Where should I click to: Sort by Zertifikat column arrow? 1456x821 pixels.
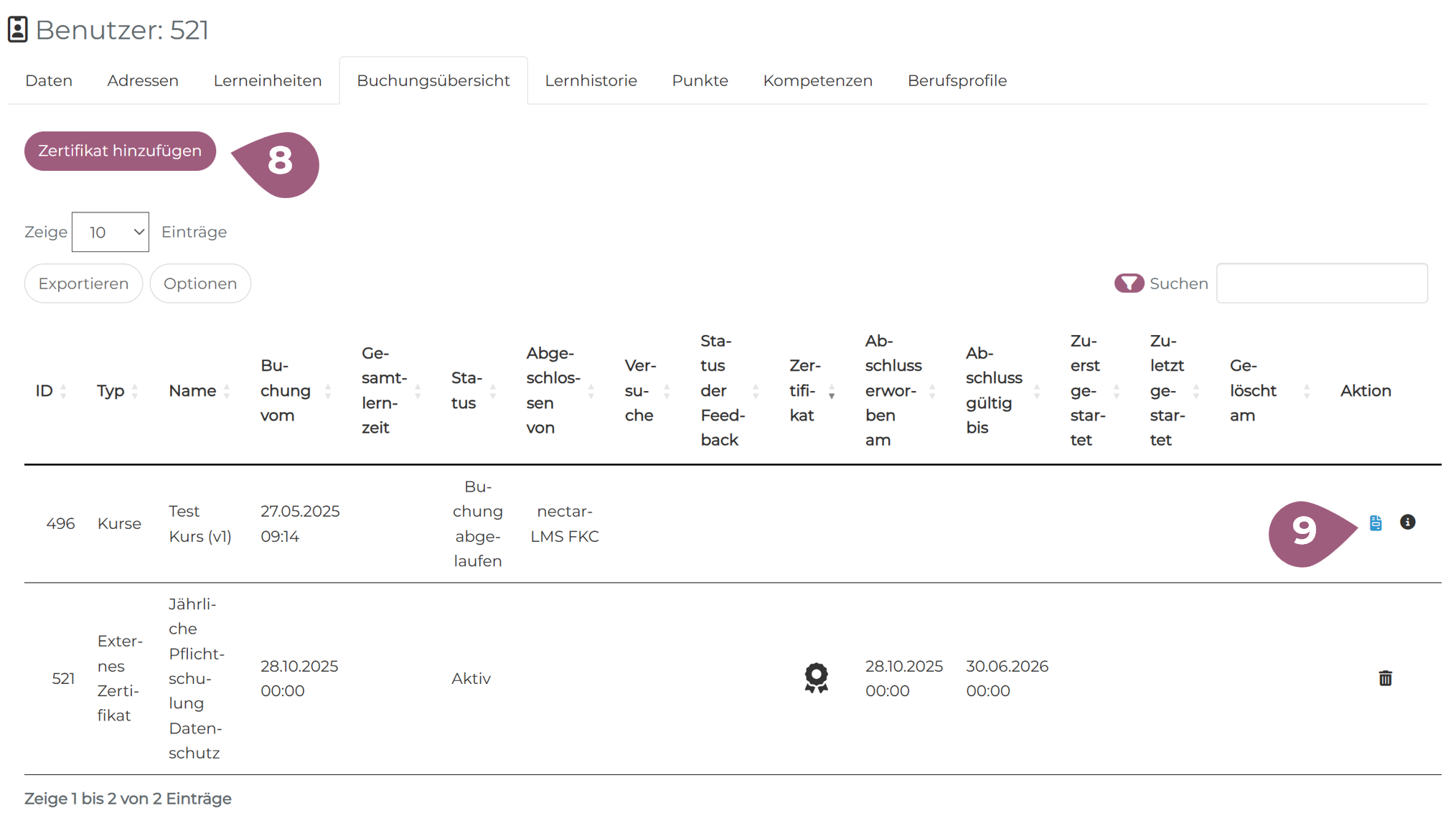pyautogui.click(x=831, y=391)
